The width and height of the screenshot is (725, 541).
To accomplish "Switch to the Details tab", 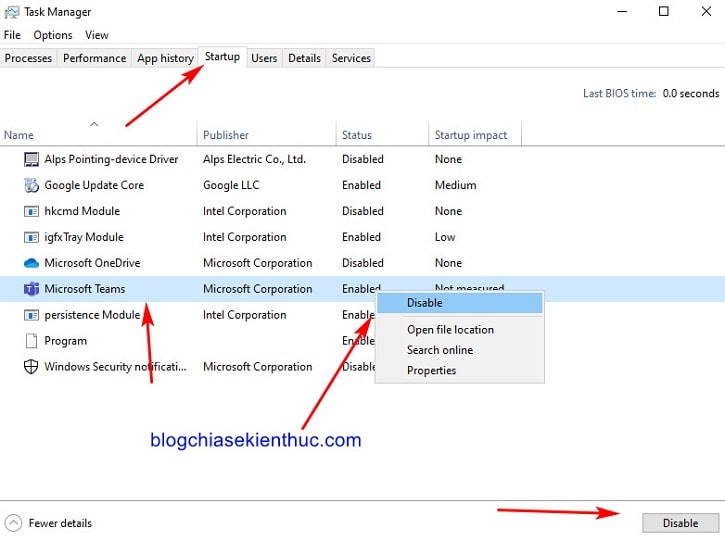I will click(x=304, y=58).
